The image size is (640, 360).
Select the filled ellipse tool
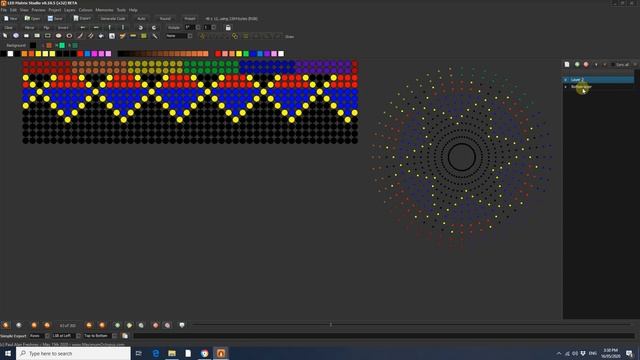[x=58, y=36]
